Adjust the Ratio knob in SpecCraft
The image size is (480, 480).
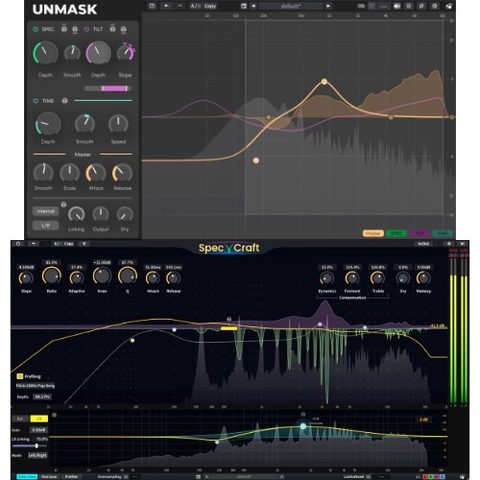52,276
